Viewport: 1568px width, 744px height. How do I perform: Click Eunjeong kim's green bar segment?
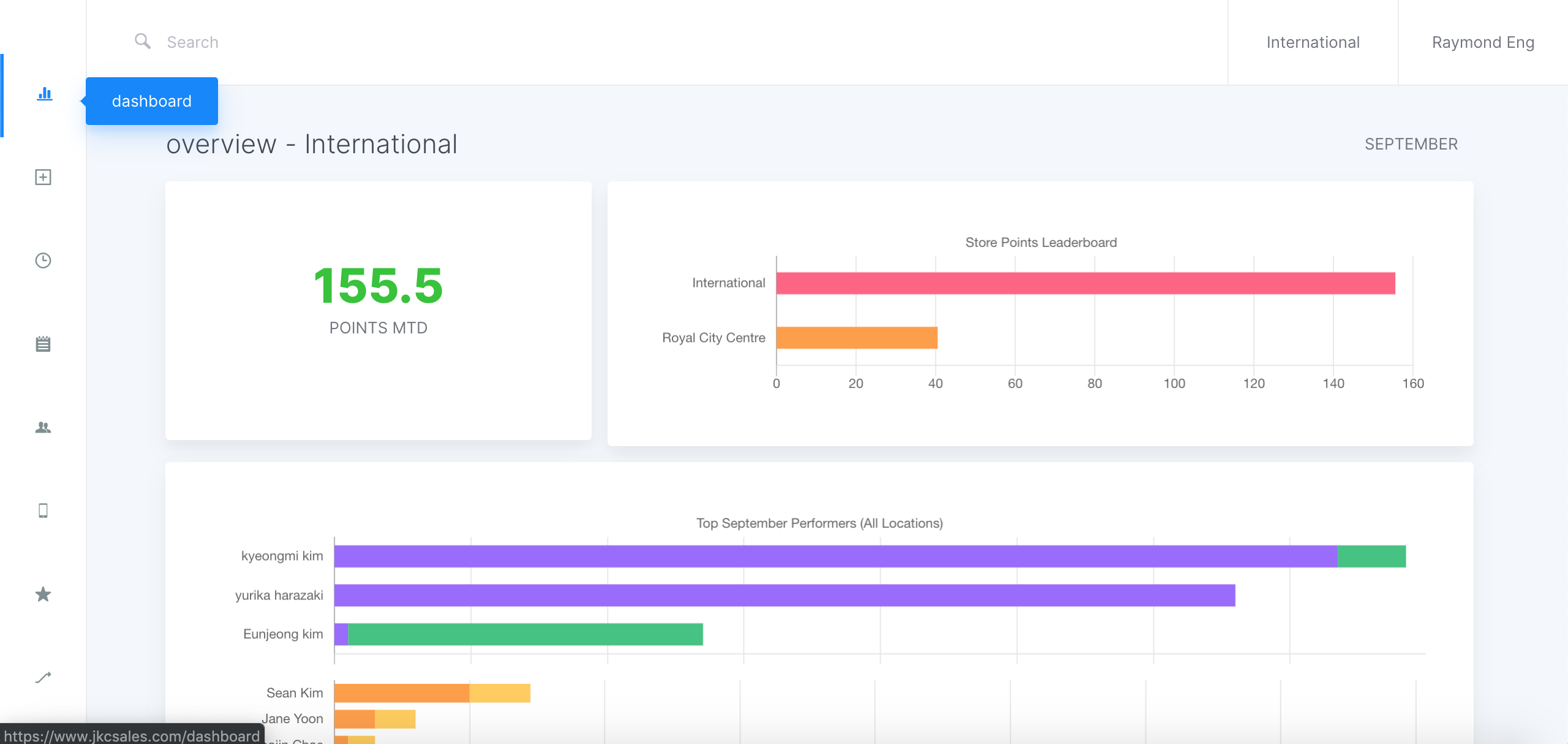tap(526, 634)
